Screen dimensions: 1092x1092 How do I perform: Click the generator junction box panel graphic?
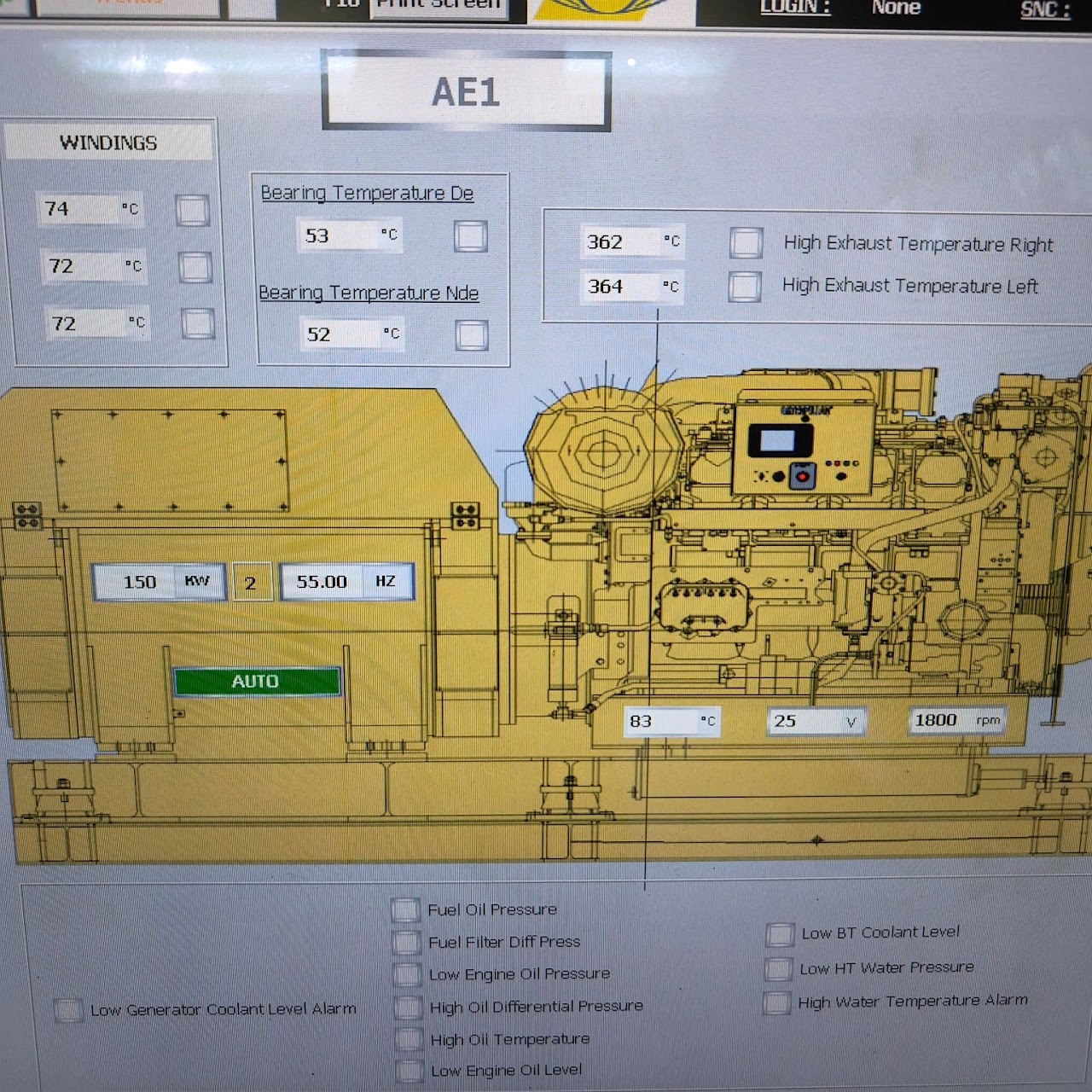[169, 459]
